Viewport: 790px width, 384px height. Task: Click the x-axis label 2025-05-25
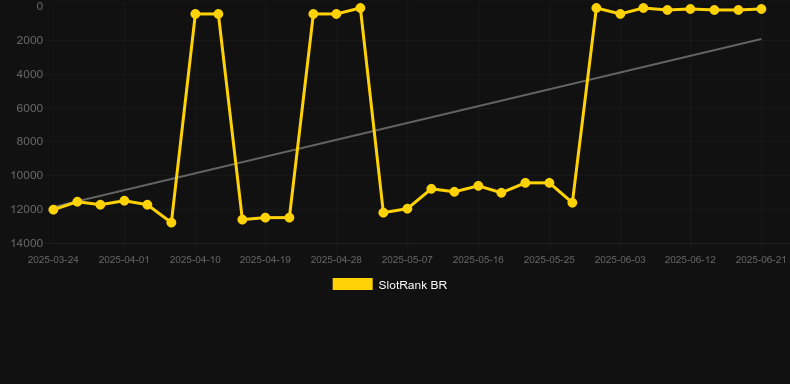pyautogui.click(x=549, y=260)
